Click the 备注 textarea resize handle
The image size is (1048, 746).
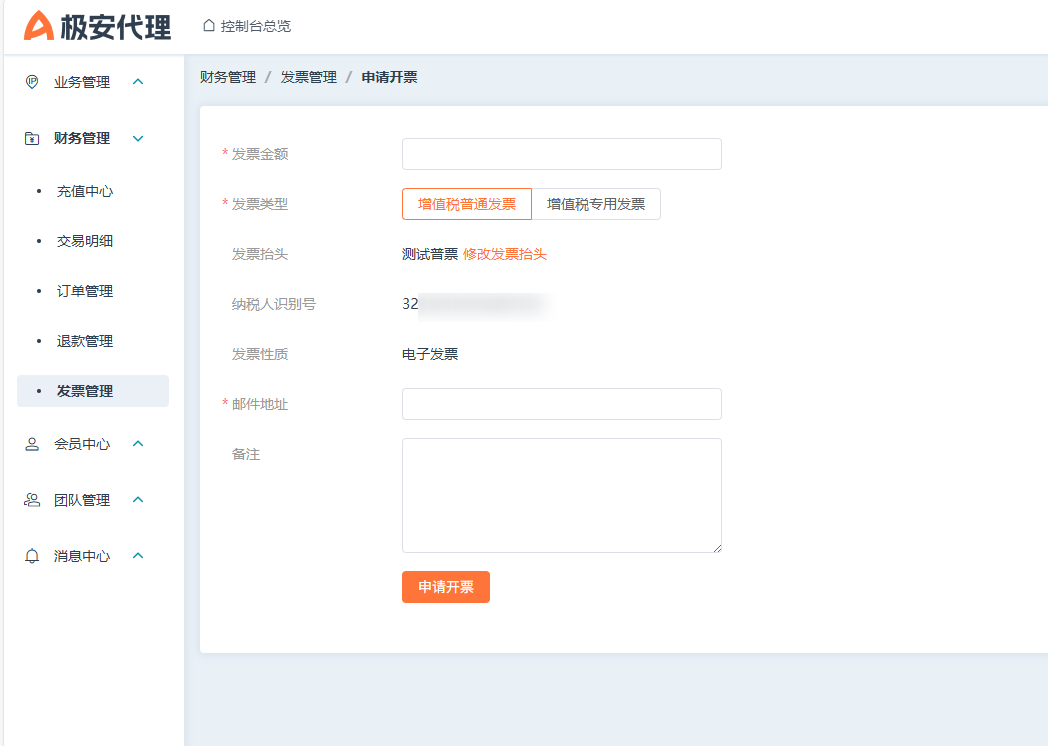coord(717,548)
